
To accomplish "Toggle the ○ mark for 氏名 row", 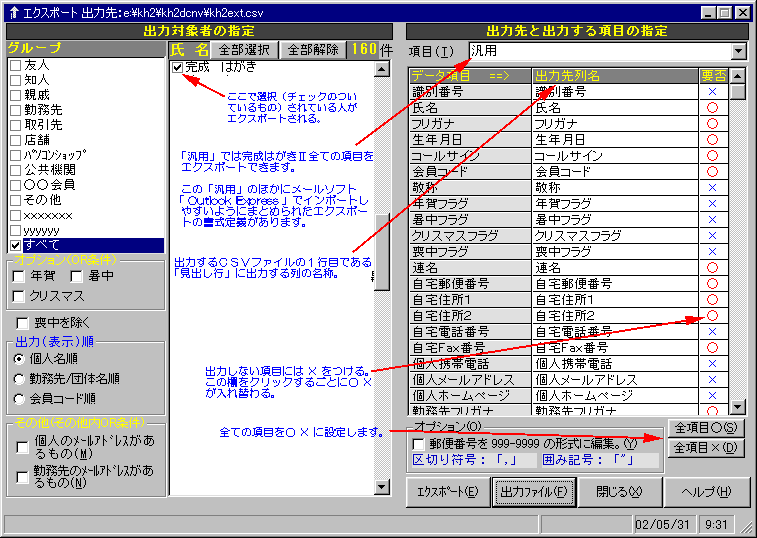I will coord(712,107).
